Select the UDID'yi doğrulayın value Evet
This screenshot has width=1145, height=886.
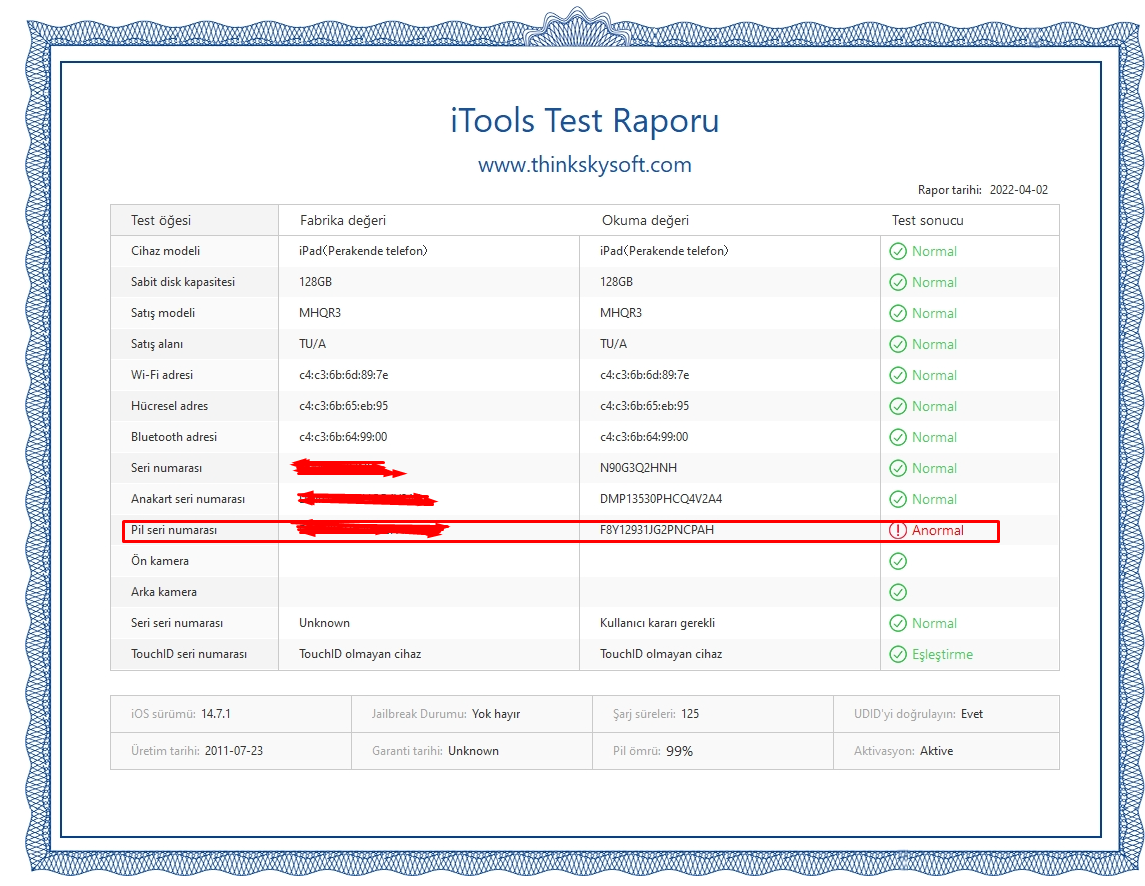click(972, 714)
